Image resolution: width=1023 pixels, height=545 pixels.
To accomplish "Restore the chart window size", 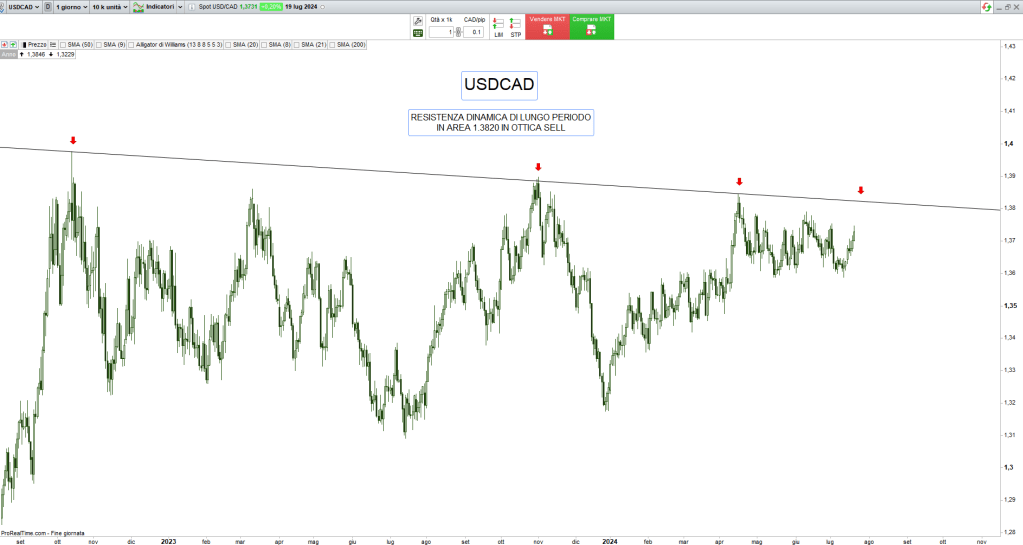I will (1007, 7).
